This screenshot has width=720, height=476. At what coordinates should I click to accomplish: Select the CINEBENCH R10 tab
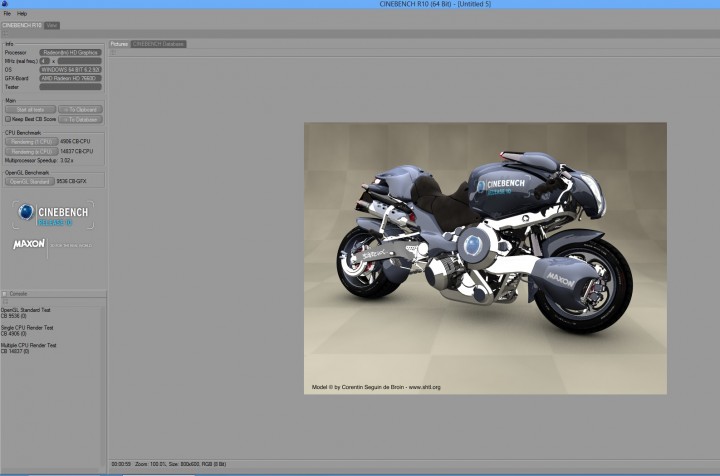coord(22,24)
